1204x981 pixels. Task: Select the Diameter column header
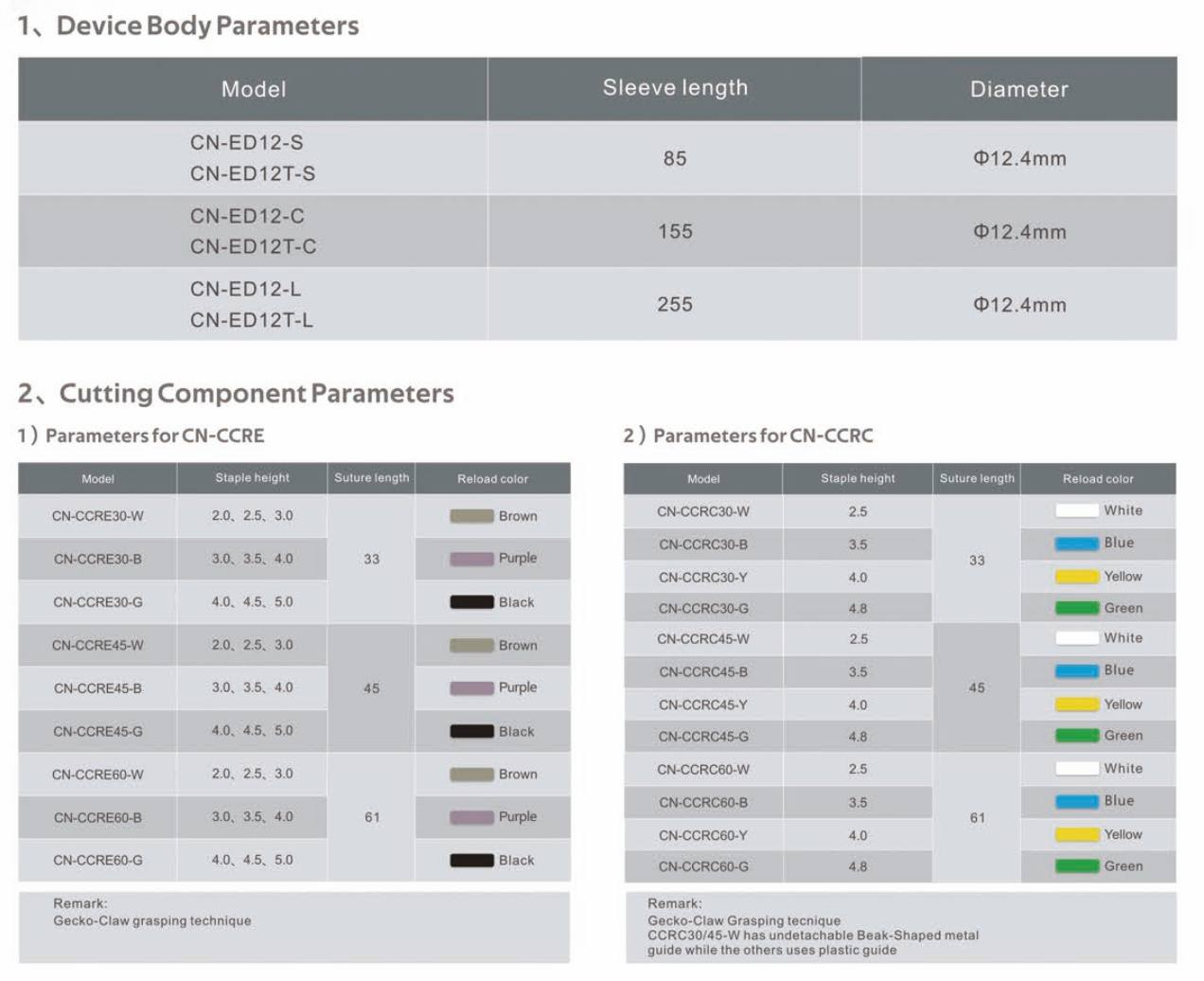pos(1018,89)
